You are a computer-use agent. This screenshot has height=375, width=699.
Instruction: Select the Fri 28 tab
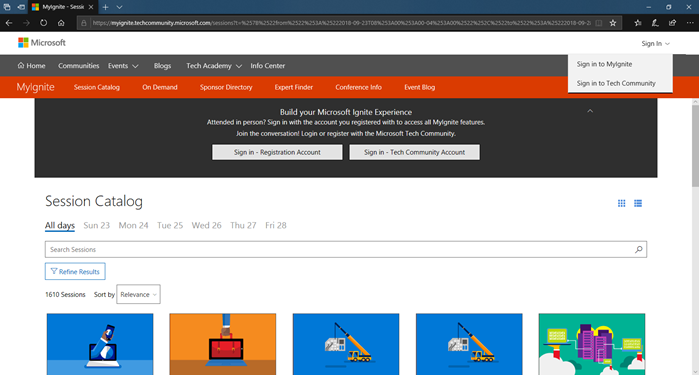click(275, 226)
